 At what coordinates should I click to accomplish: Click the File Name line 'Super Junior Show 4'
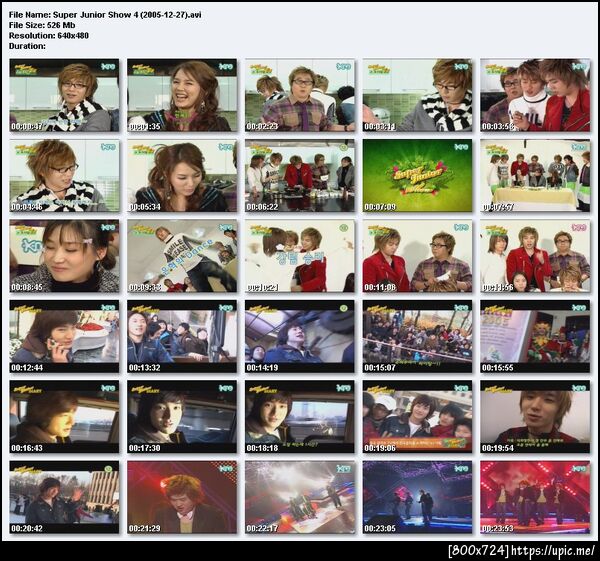105,15
